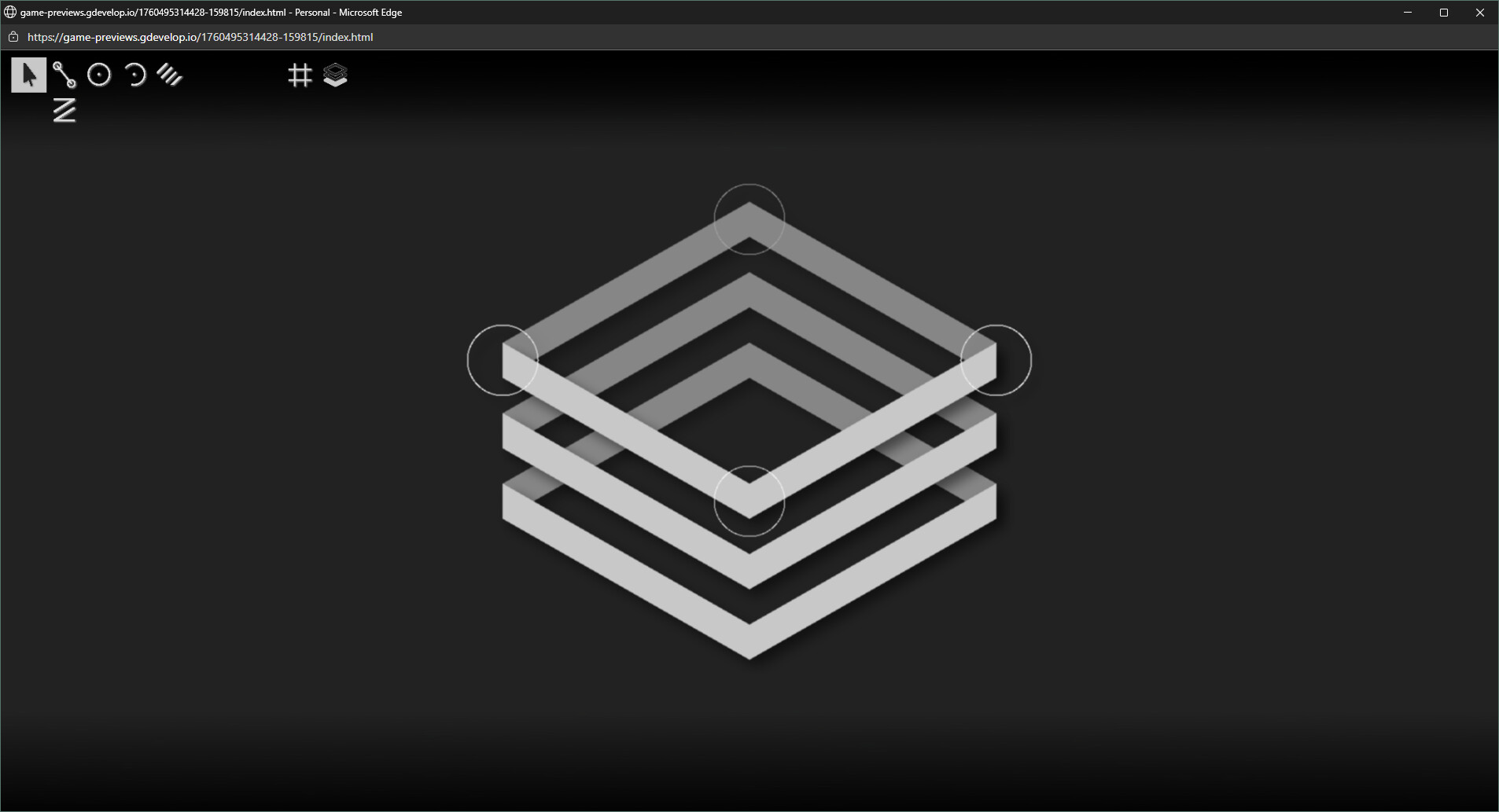Image resolution: width=1499 pixels, height=812 pixels.
Task: Click the left vertex circle handle
Action: coord(503,360)
